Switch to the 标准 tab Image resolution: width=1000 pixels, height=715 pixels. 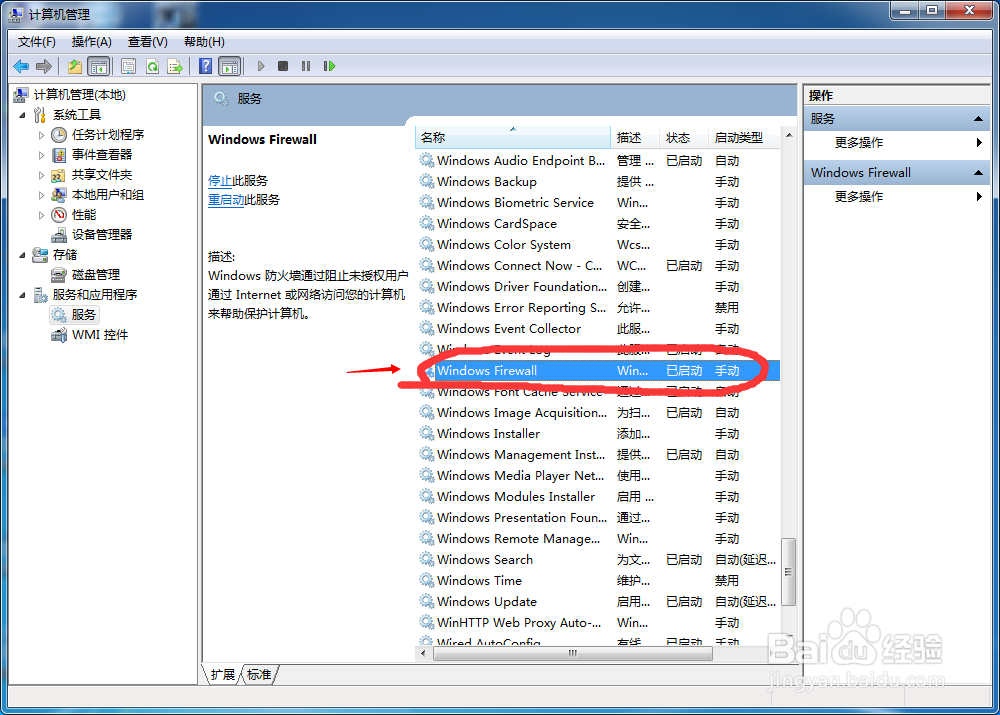(x=259, y=675)
